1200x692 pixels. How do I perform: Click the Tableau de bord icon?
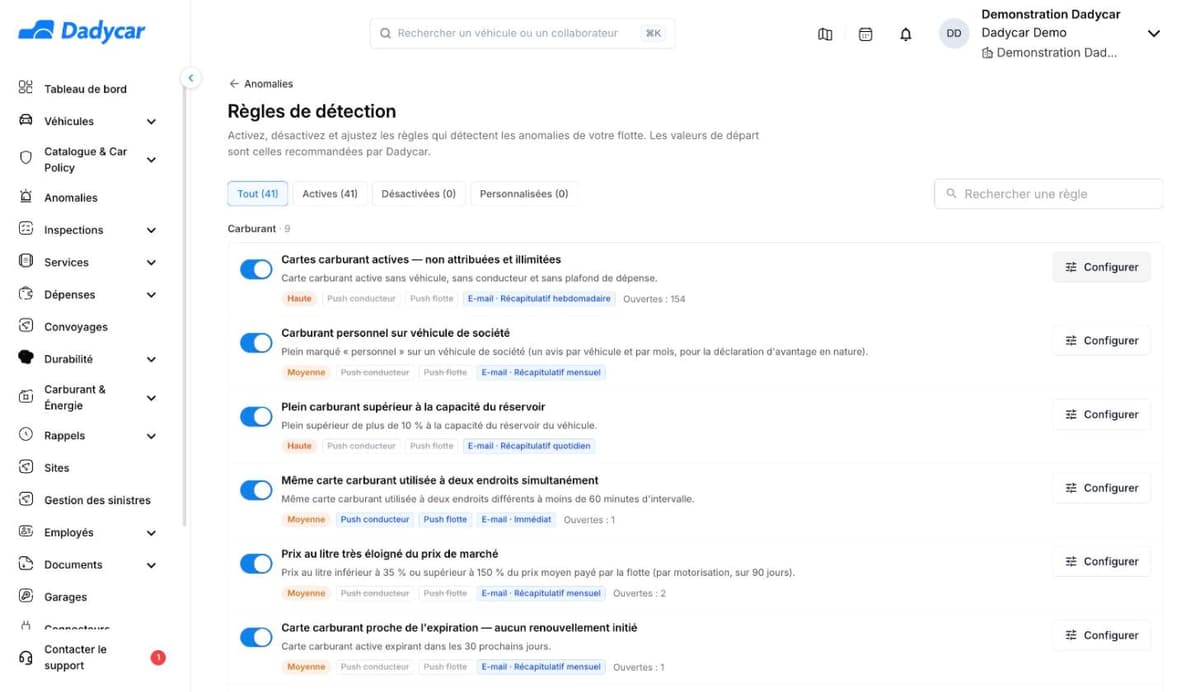[26, 88]
